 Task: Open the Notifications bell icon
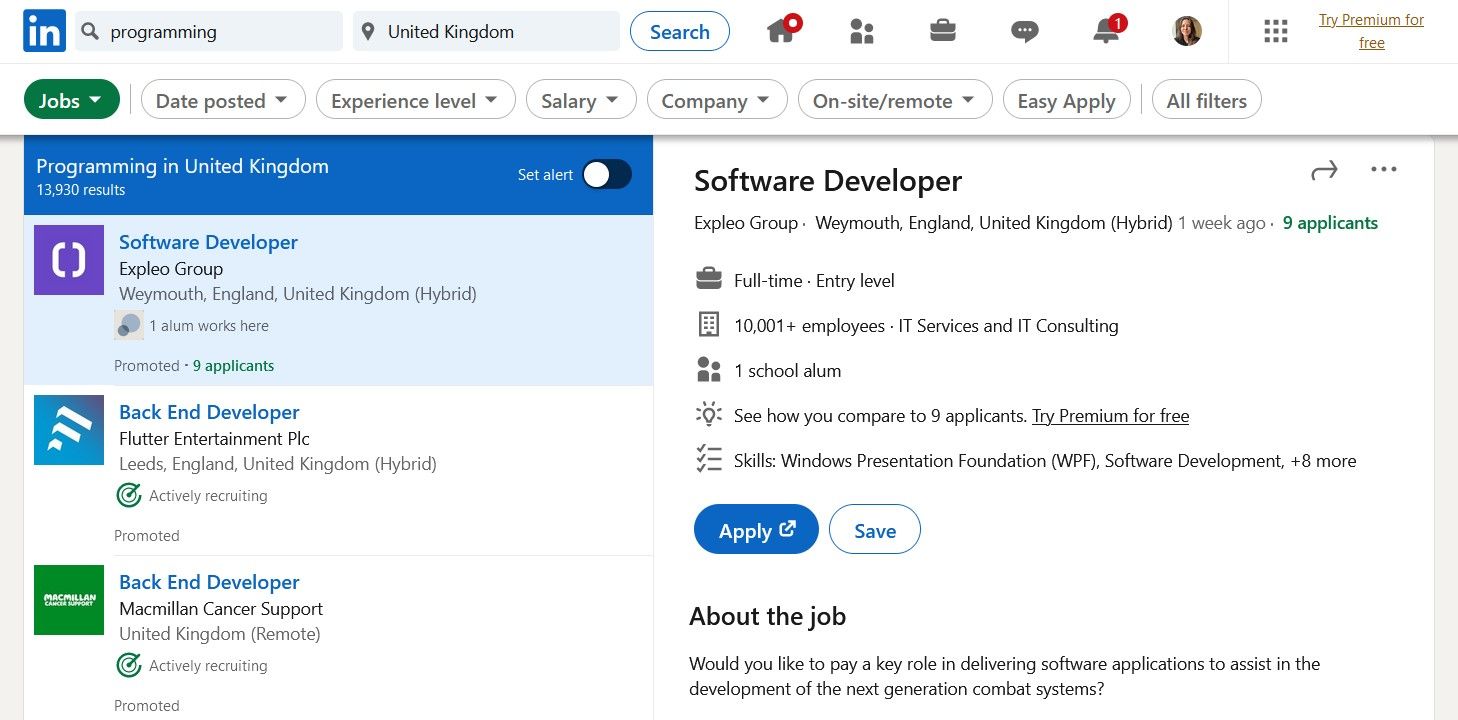[x=1104, y=31]
